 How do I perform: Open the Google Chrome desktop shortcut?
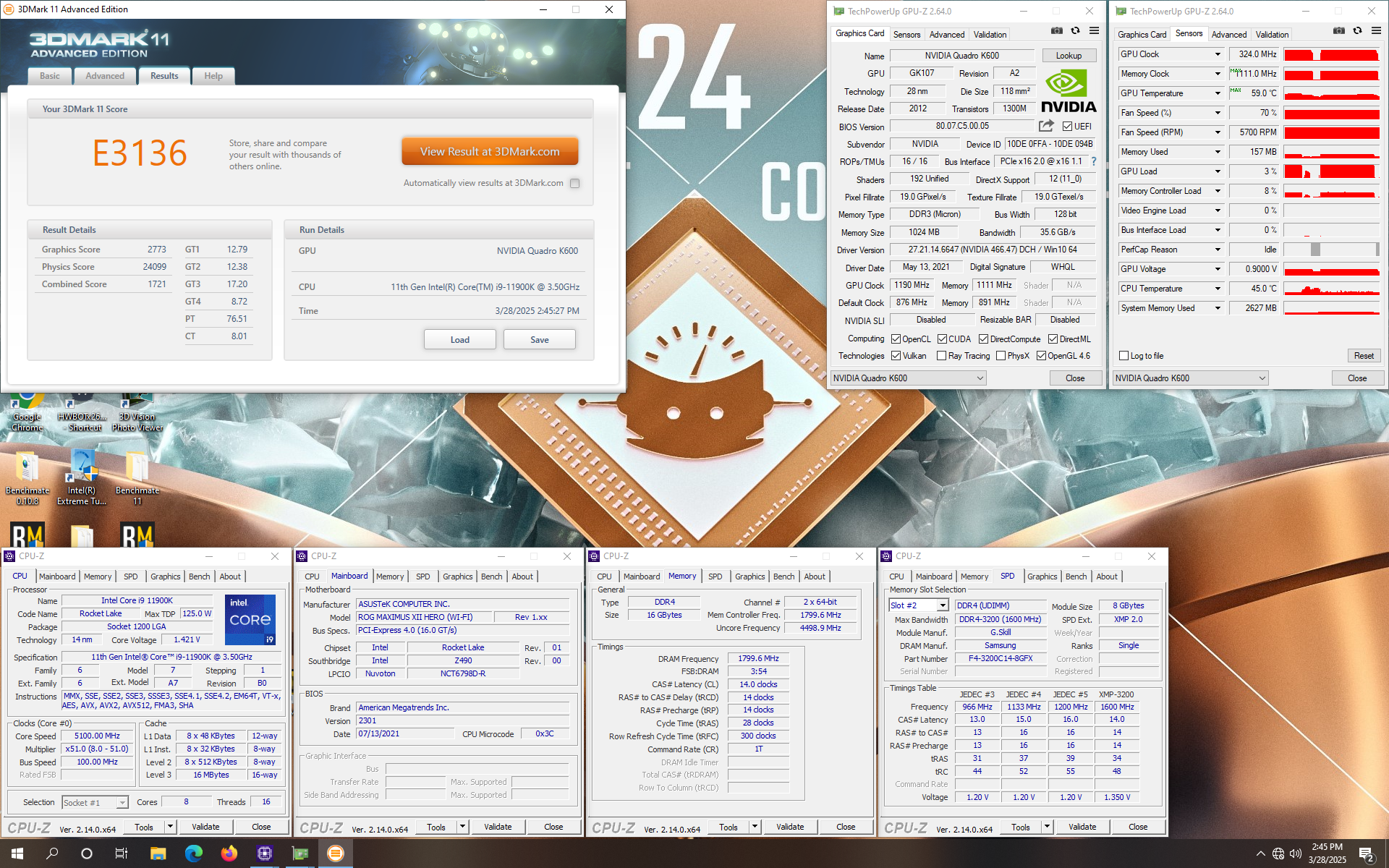click(27, 411)
